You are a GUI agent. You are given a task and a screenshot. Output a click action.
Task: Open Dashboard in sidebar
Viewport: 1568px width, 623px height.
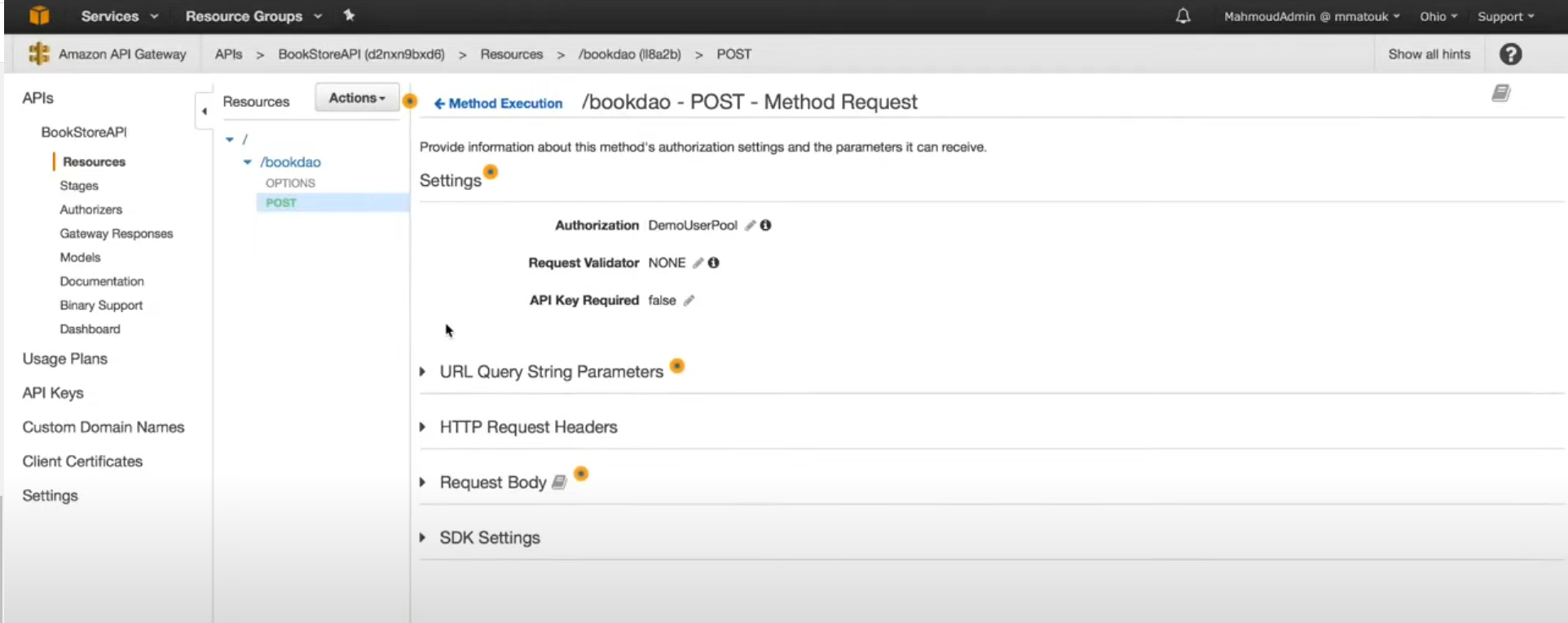90,329
